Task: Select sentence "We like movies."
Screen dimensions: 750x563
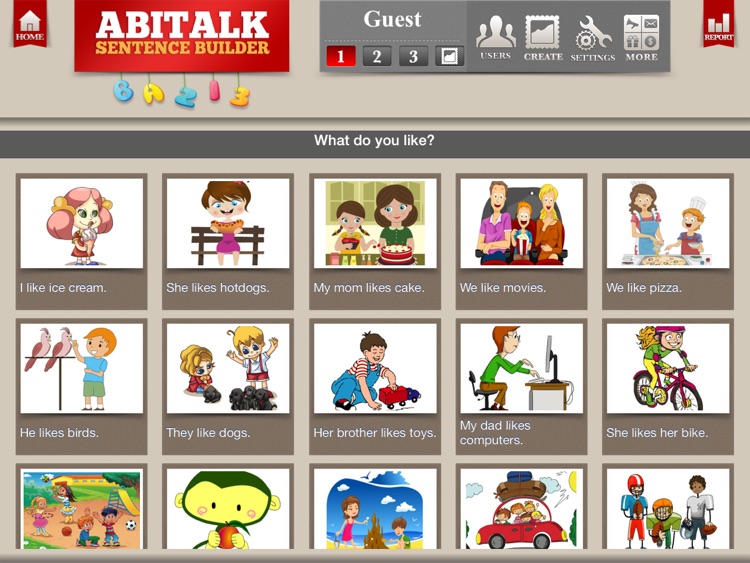Action: coord(503,288)
